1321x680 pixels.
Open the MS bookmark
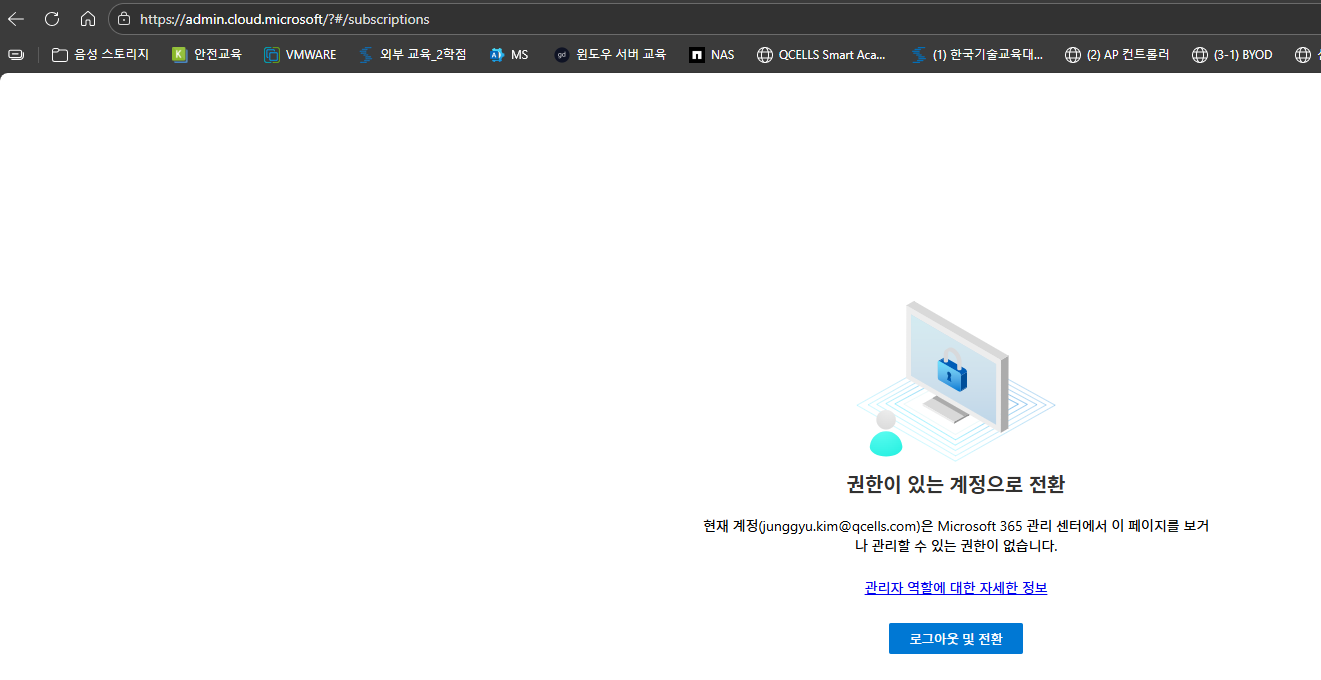509,55
